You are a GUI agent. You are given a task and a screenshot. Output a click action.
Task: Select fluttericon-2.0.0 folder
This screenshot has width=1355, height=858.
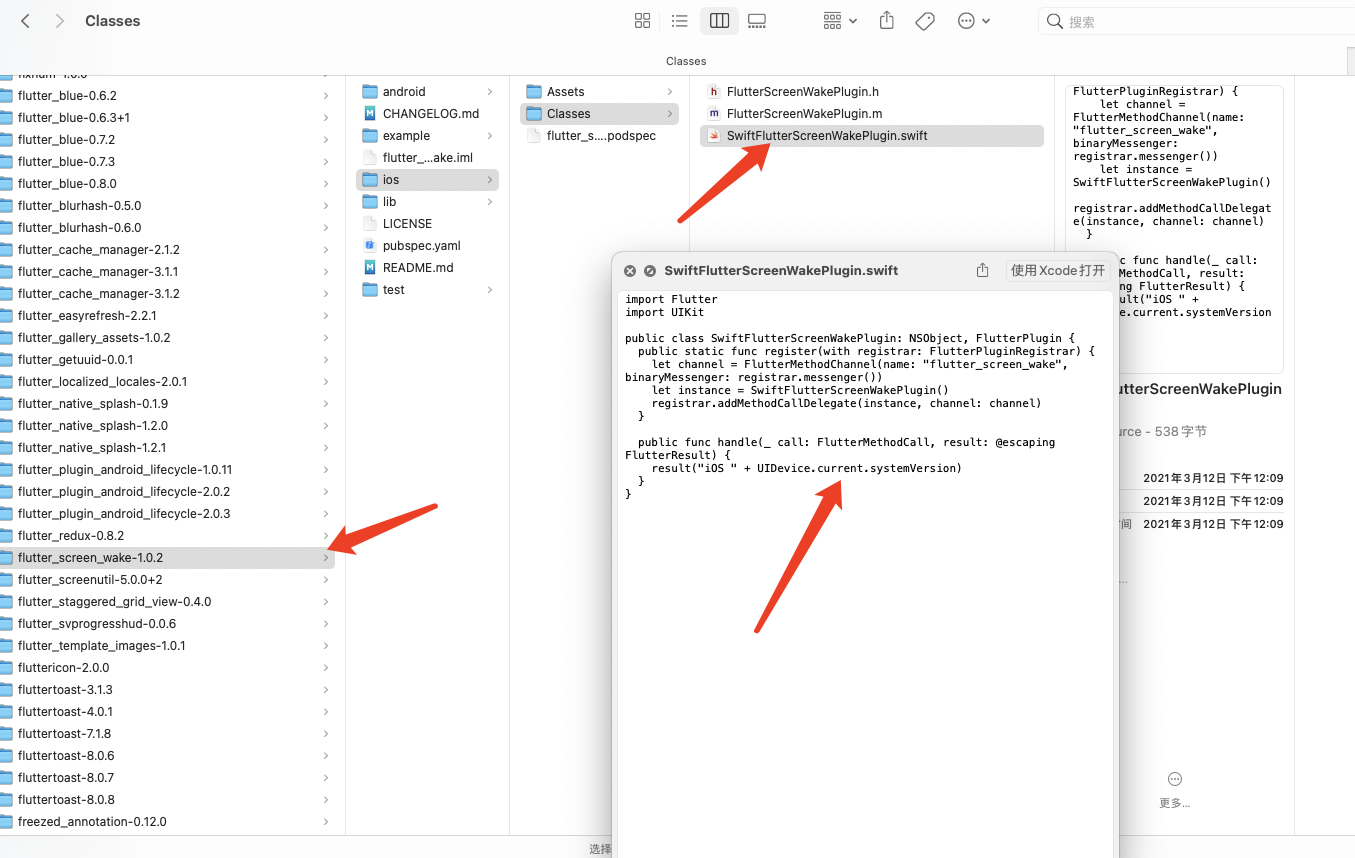point(167,668)
